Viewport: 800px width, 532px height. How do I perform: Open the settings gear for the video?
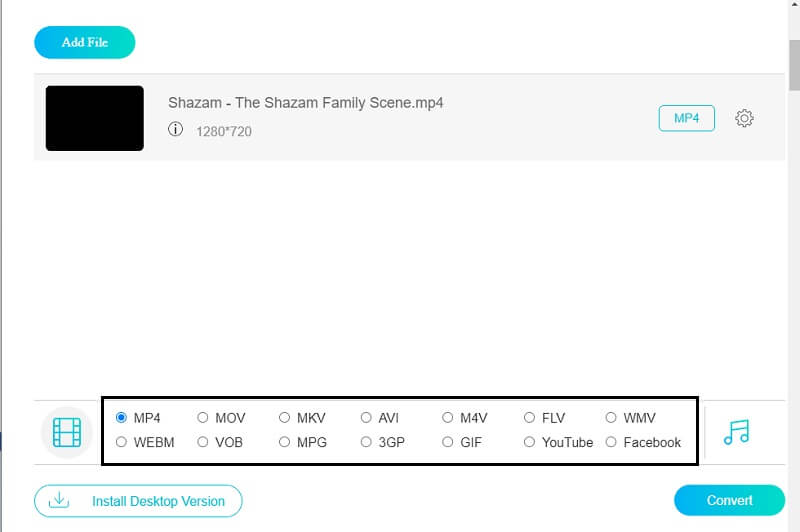click(744, 118)
